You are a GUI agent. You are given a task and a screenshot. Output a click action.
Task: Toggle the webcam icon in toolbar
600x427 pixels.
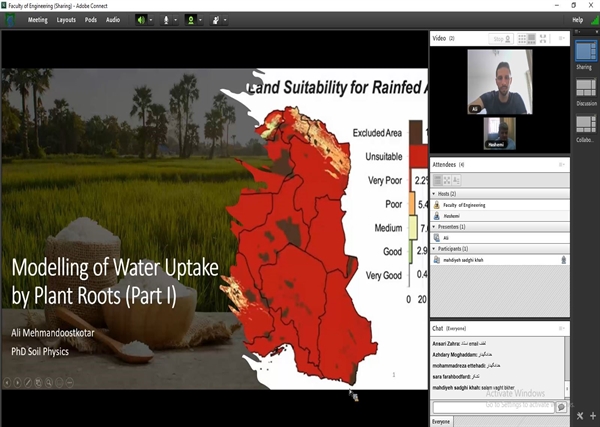(190, 20)
